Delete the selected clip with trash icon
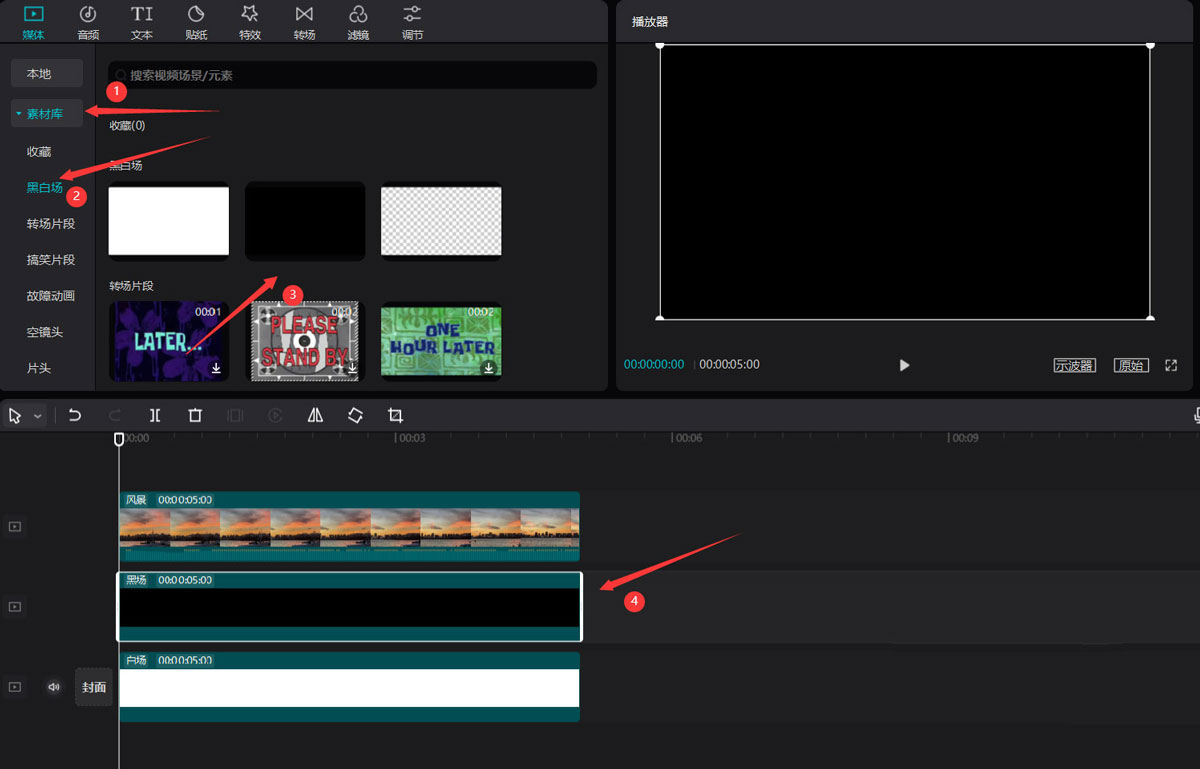The image size is (1200, 769). (195, 415)
